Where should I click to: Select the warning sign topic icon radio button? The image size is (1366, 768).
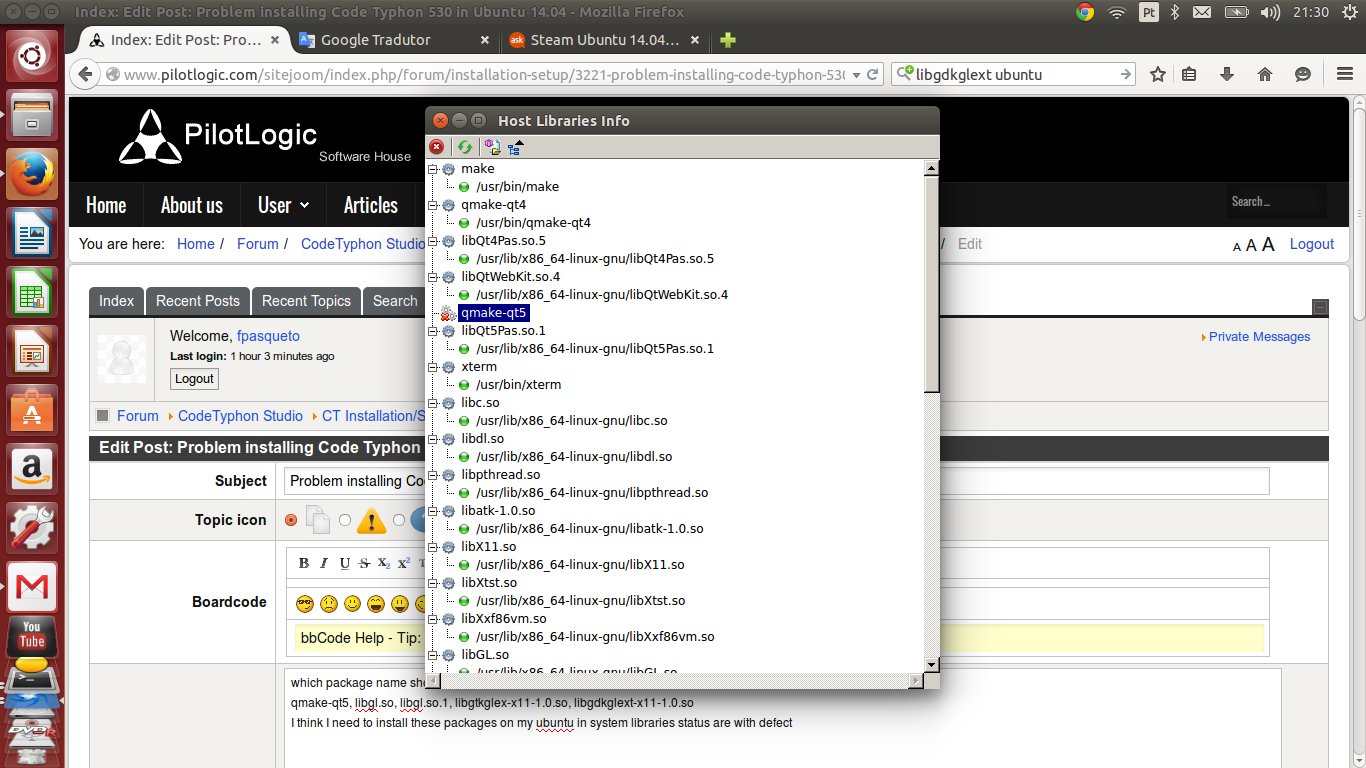pos(345,520)
